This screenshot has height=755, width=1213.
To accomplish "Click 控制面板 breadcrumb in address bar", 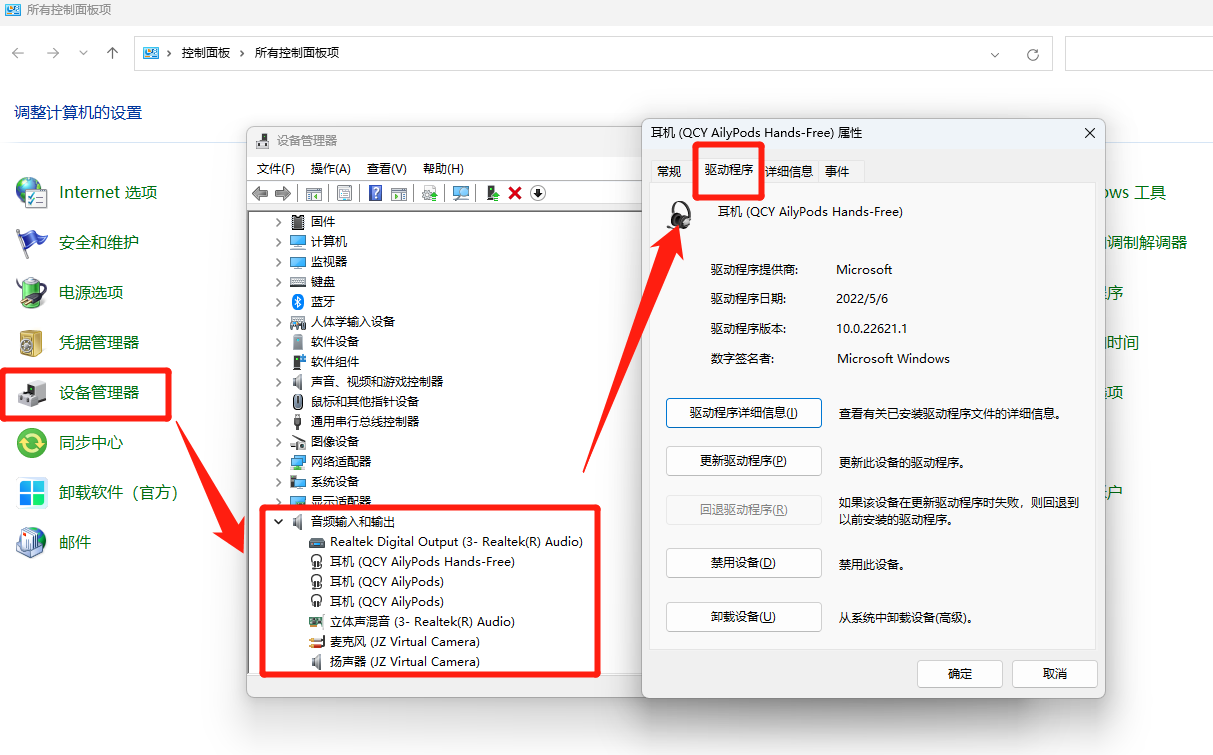I will (x=206, y=53).
